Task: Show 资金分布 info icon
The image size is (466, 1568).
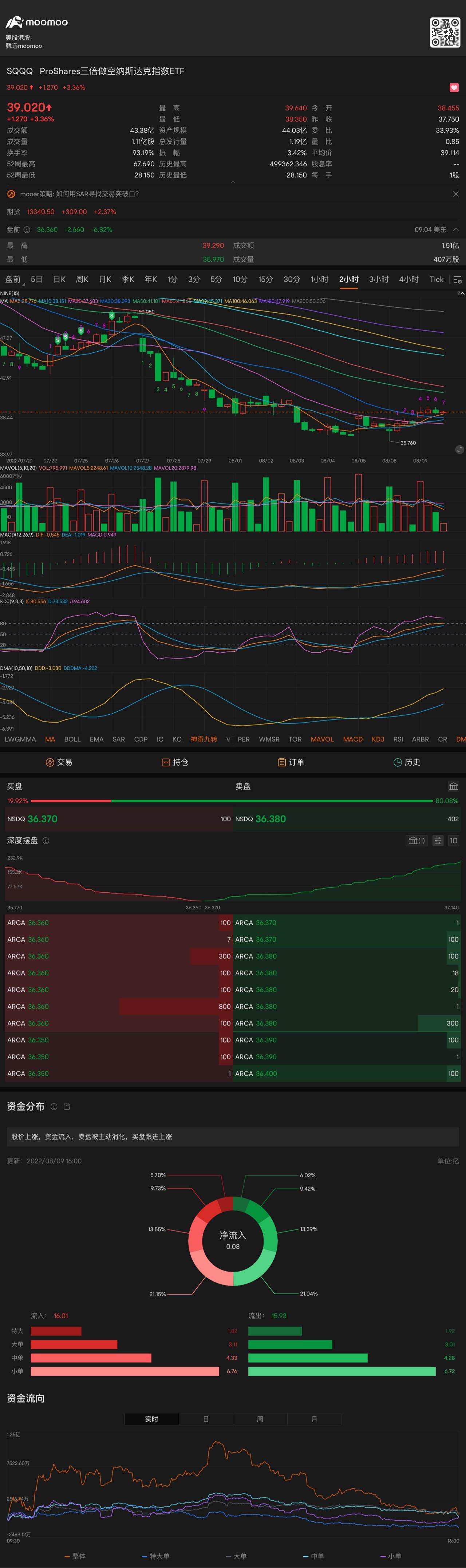Action: tap(54, 1107)
